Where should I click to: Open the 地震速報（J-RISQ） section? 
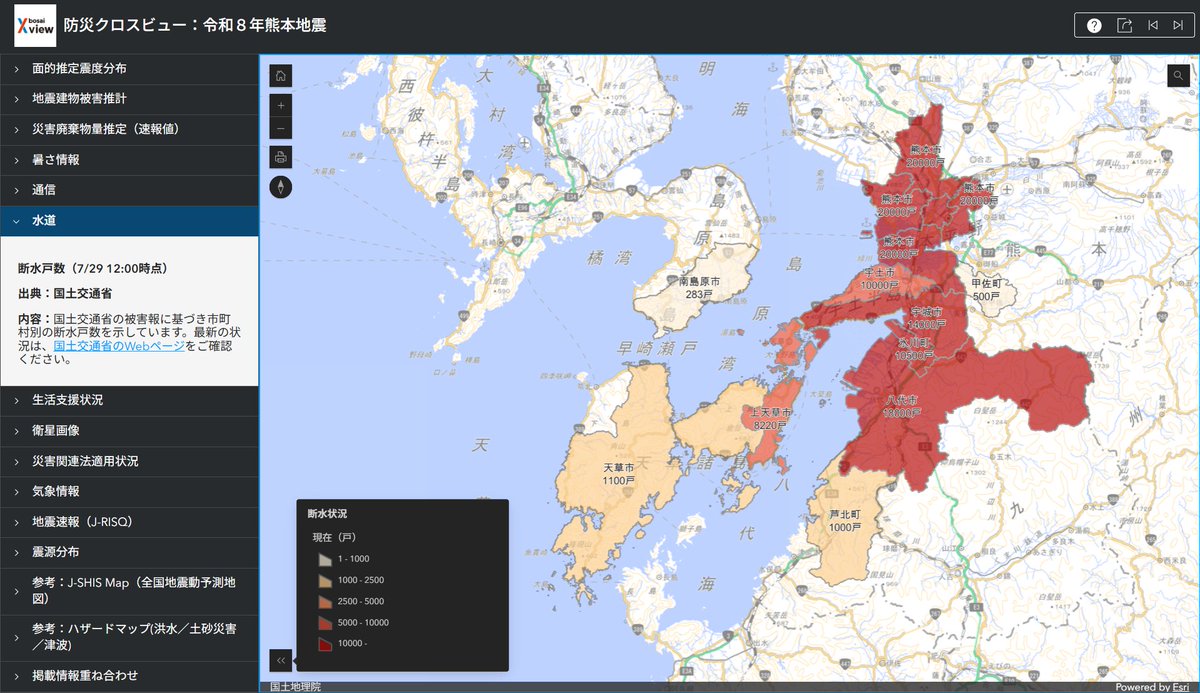tap(129, 522)
